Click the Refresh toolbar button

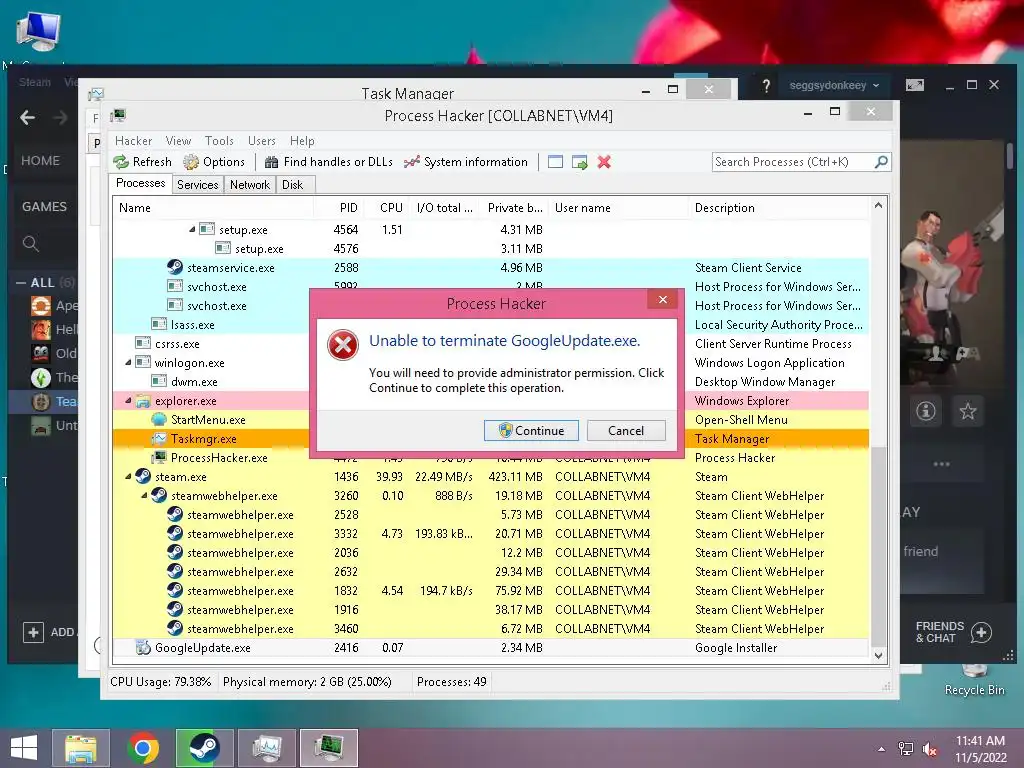tap(142, 162)
